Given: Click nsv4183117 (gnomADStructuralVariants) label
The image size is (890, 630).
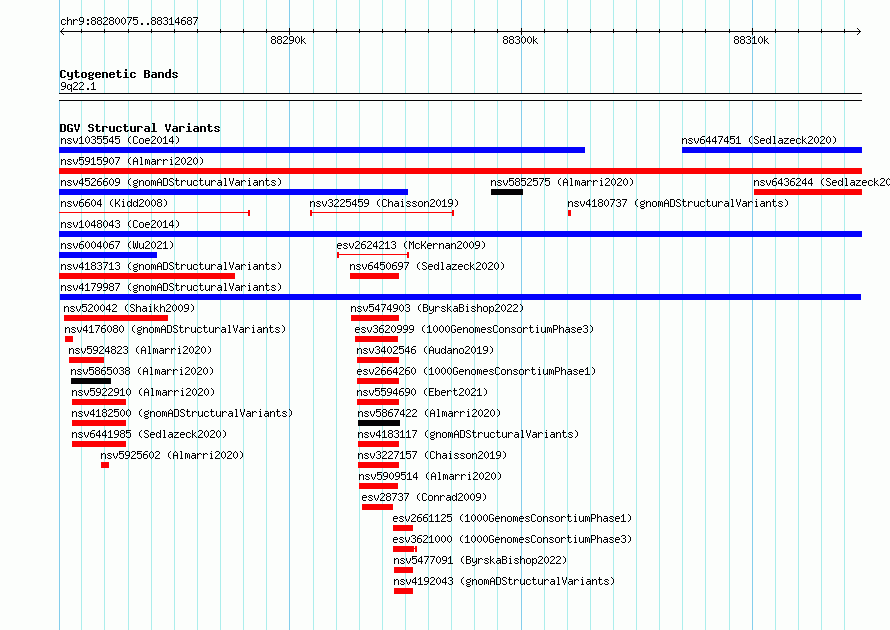Looking at the screenshot, I should [468, 434].
